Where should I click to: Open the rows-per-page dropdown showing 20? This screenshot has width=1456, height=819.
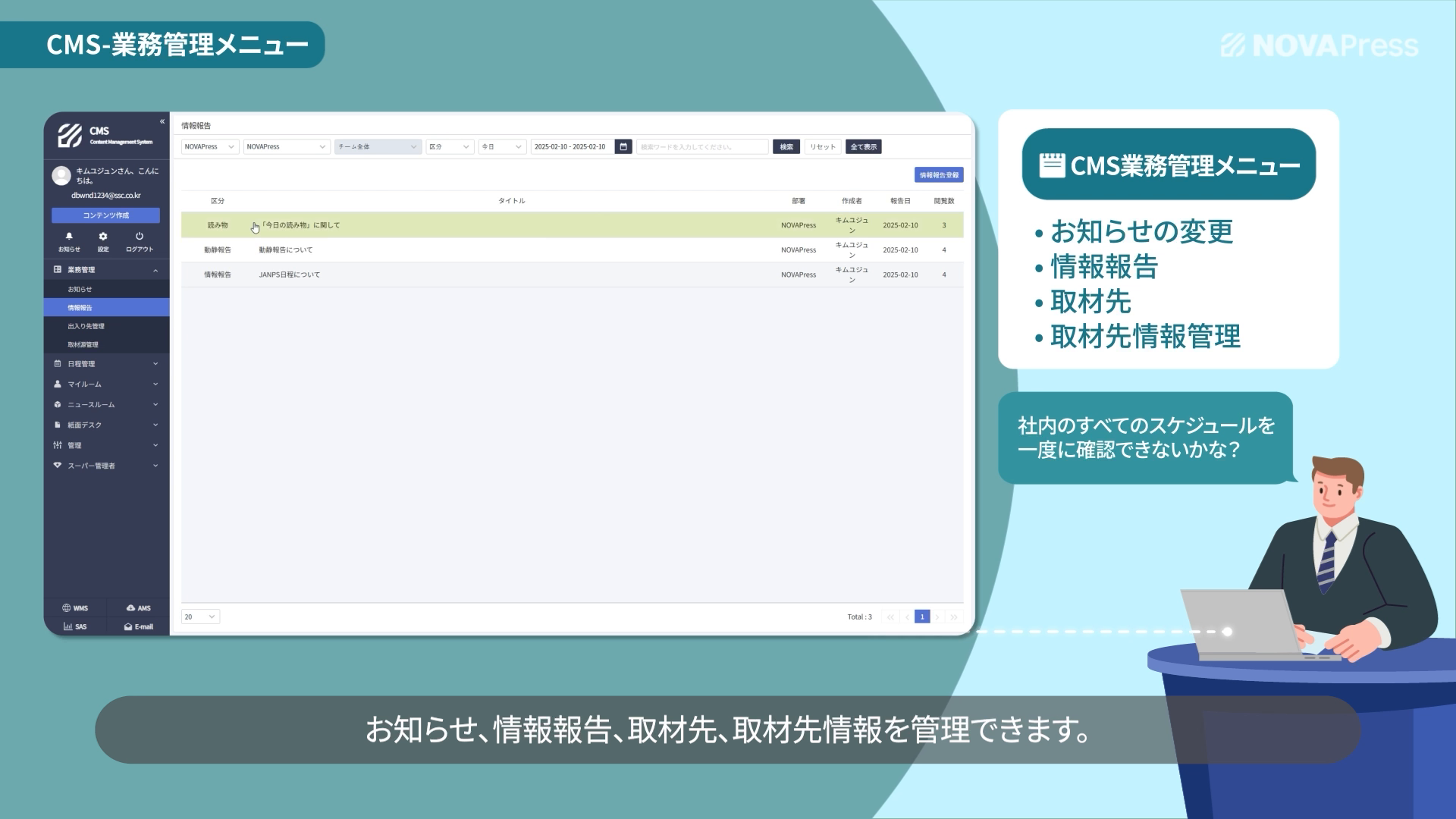tap(200, 617)
